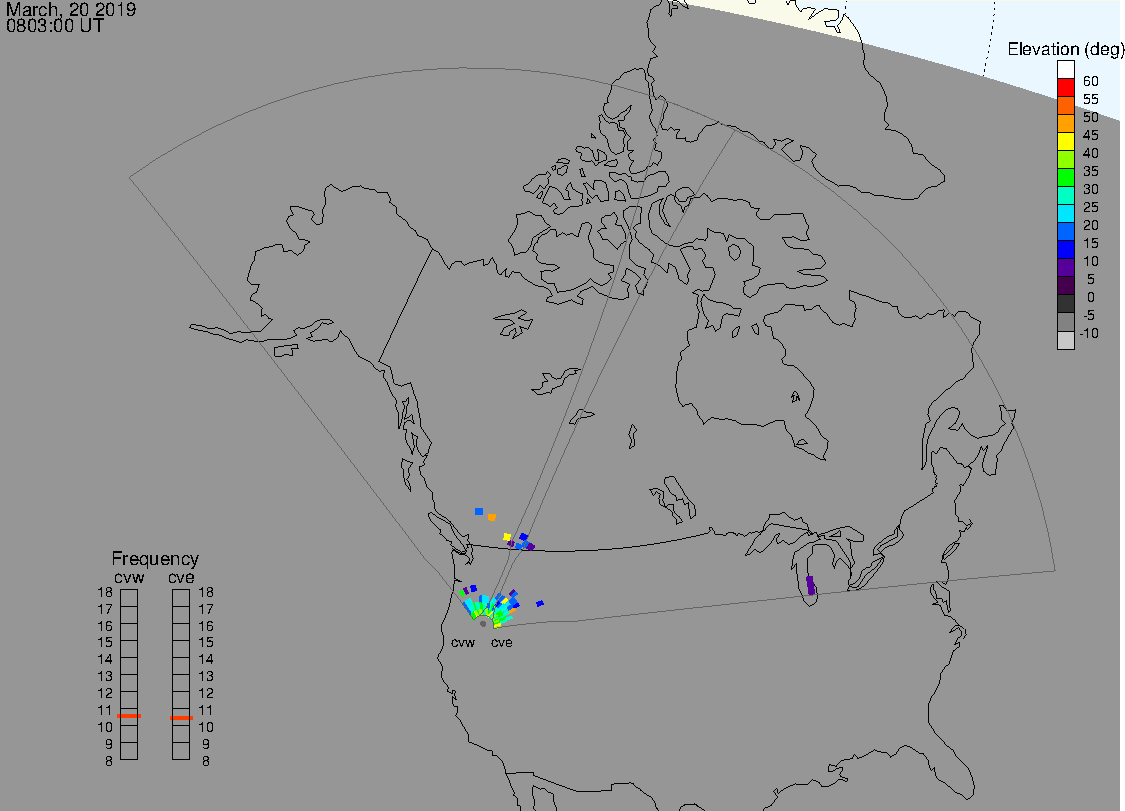Click the 'Frequency' legend title
The width and height of the screenshot is (1125, 811).
[x=155, y=558]
